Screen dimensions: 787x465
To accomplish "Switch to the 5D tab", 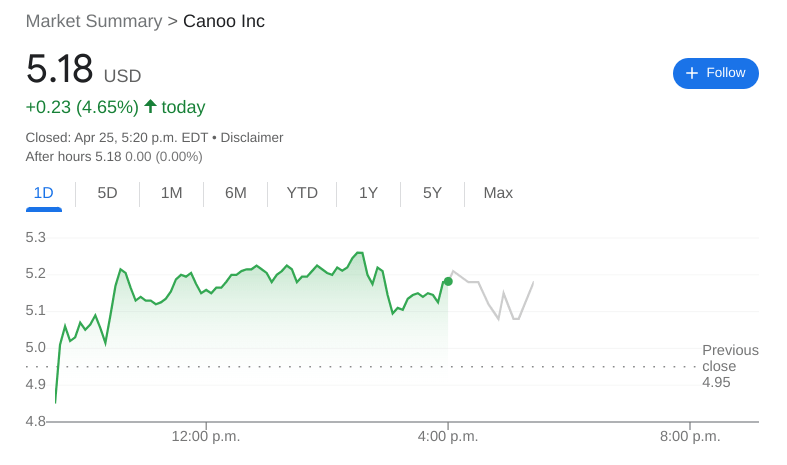I will point(107,193).
